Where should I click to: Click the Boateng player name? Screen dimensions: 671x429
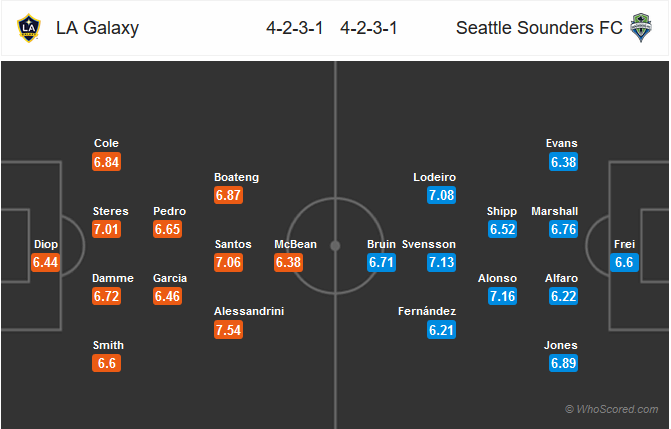coord(236,177)
